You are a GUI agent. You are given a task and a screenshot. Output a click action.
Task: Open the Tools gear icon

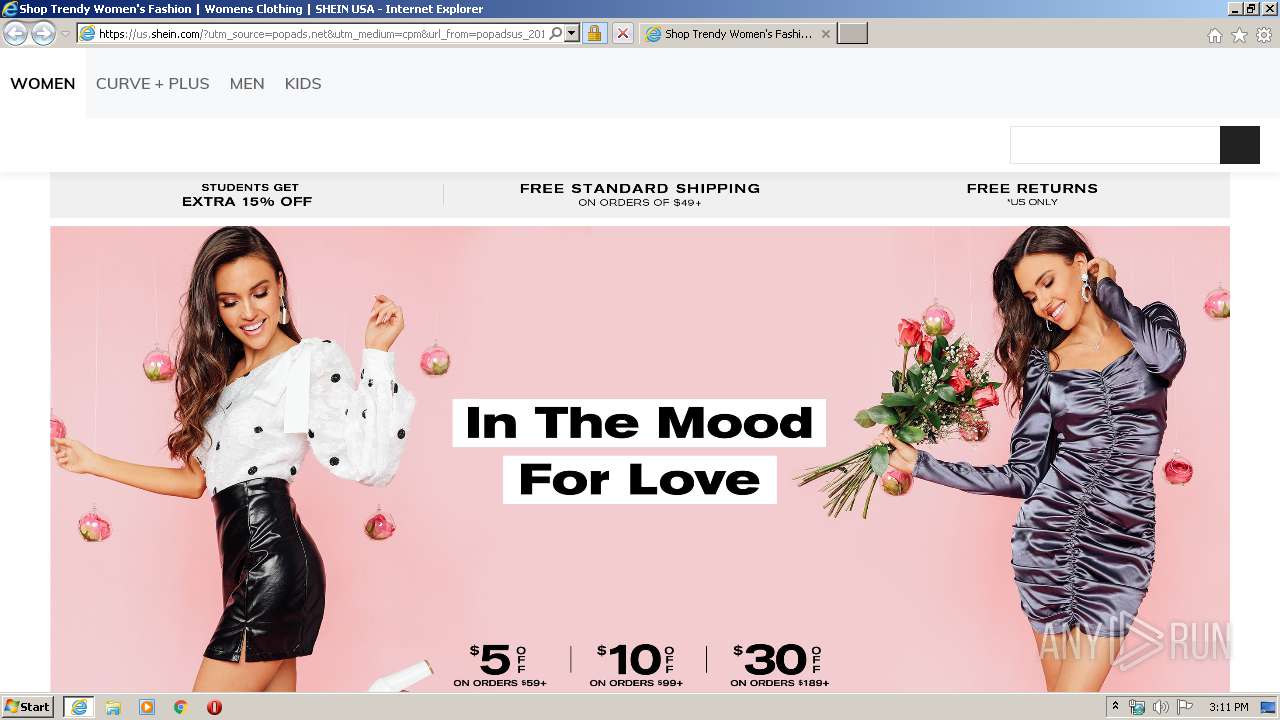[1264, 35]
